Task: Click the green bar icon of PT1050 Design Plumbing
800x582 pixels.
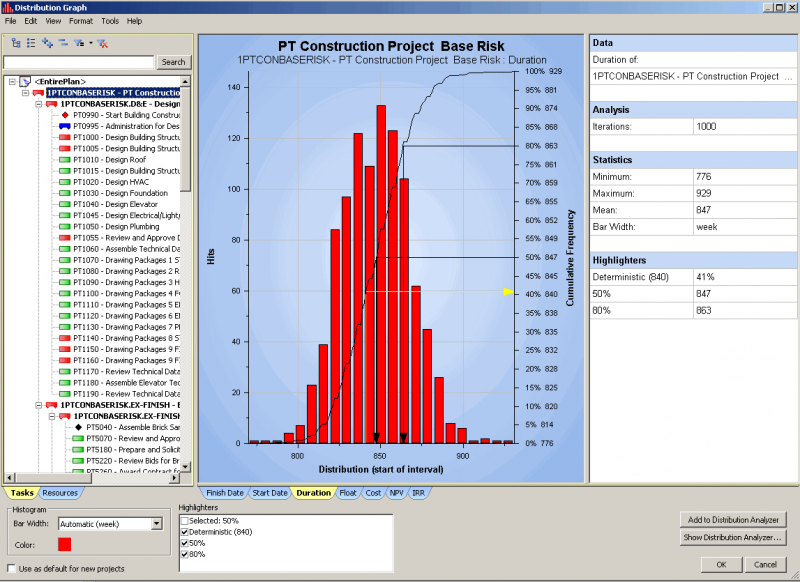Action: (65, 227)
